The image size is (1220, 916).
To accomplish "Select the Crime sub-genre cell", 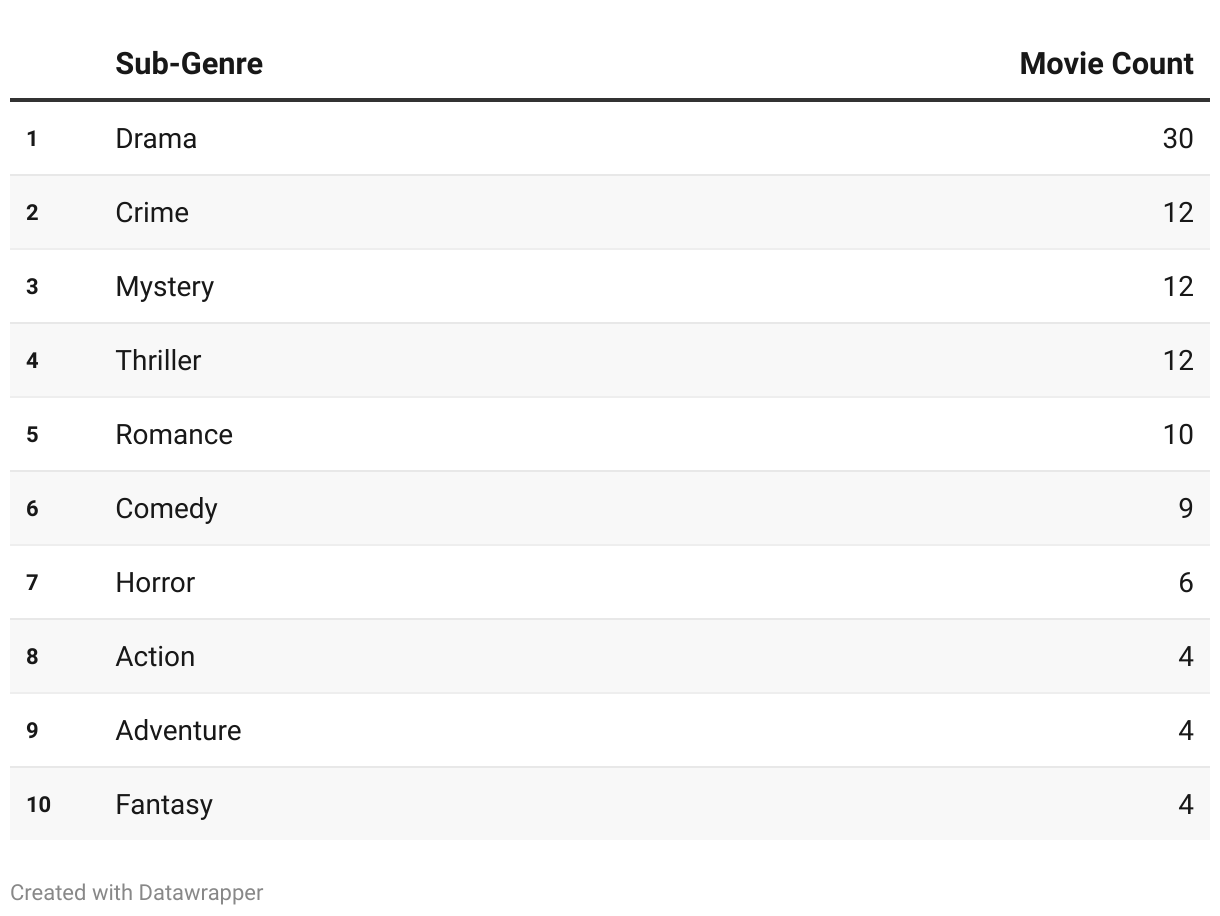I will pyautogui.click(x=152, y=212).
